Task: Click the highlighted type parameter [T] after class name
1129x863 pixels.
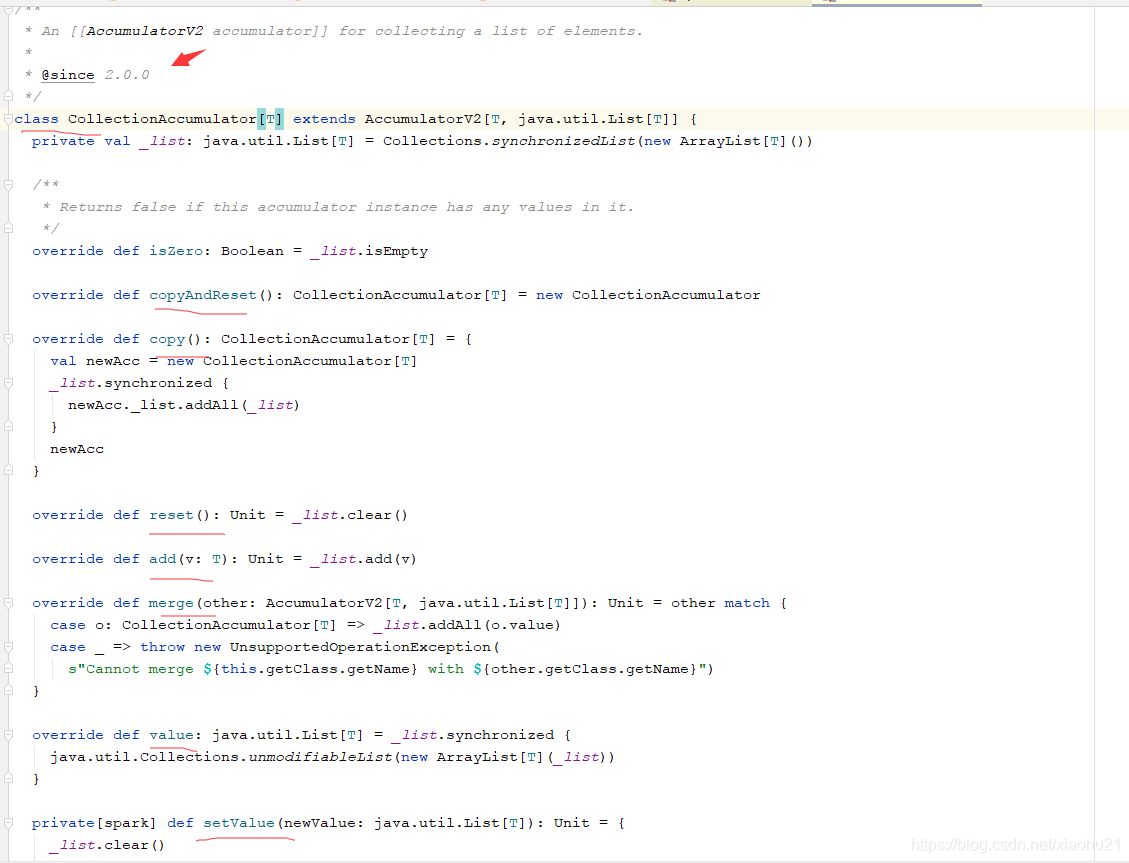Action: tap(271, 119)
